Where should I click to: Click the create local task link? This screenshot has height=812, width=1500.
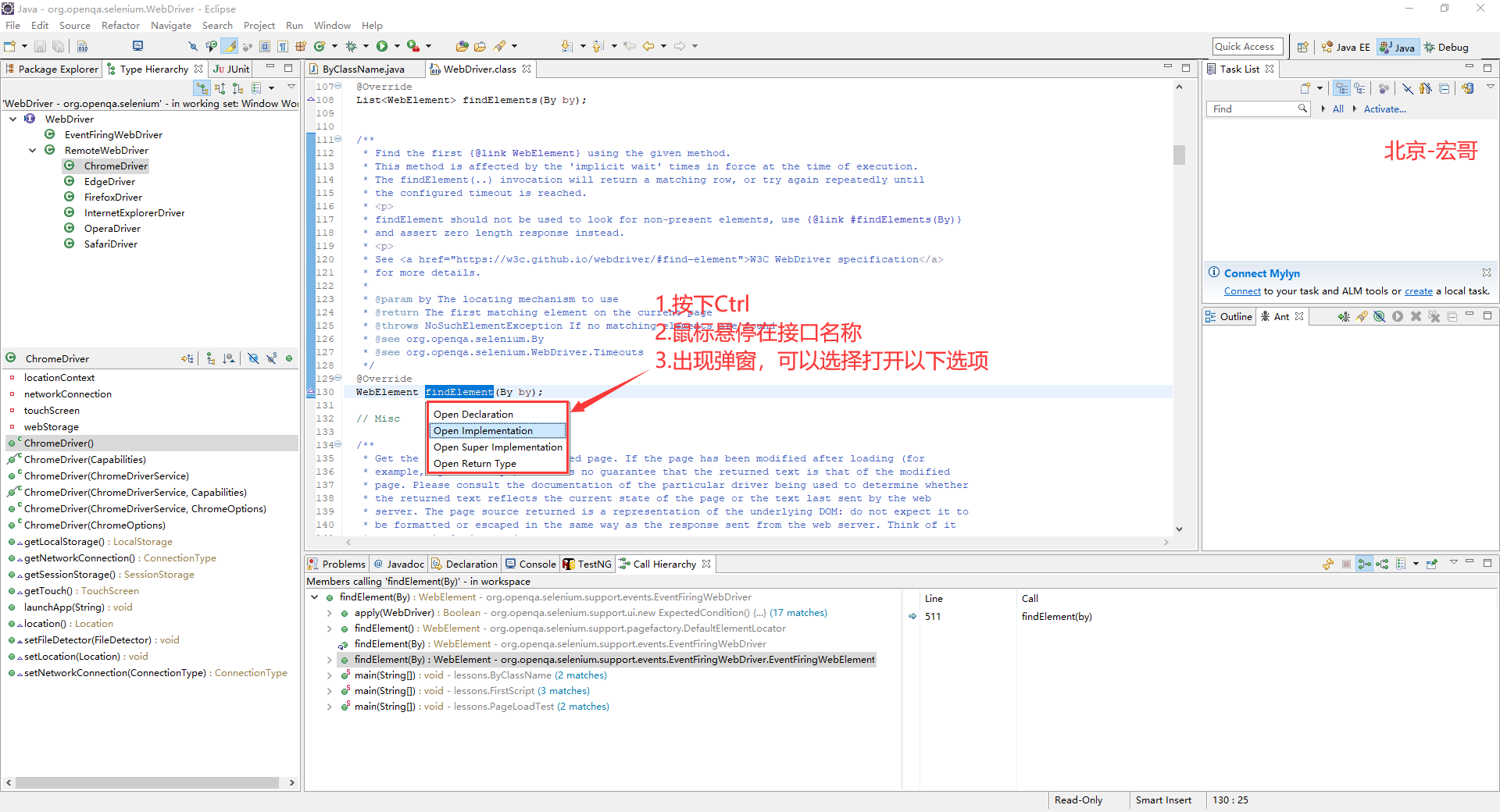pyautogui.click(x=1418, y=291)
